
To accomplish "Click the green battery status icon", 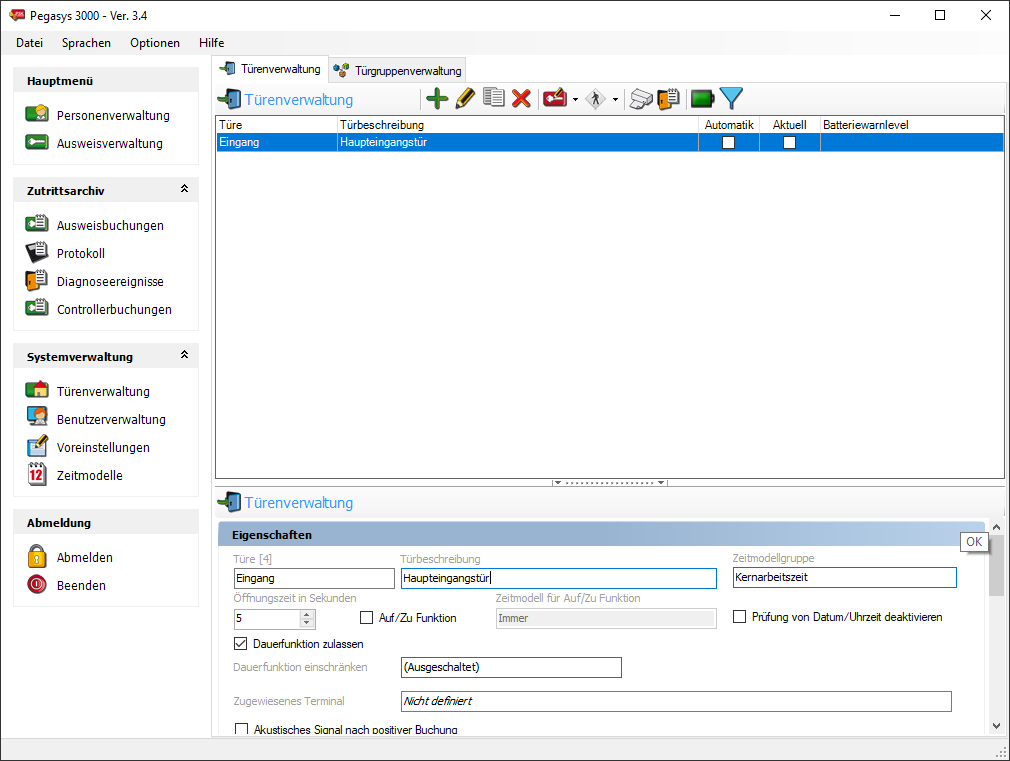I will click(701, 98).
